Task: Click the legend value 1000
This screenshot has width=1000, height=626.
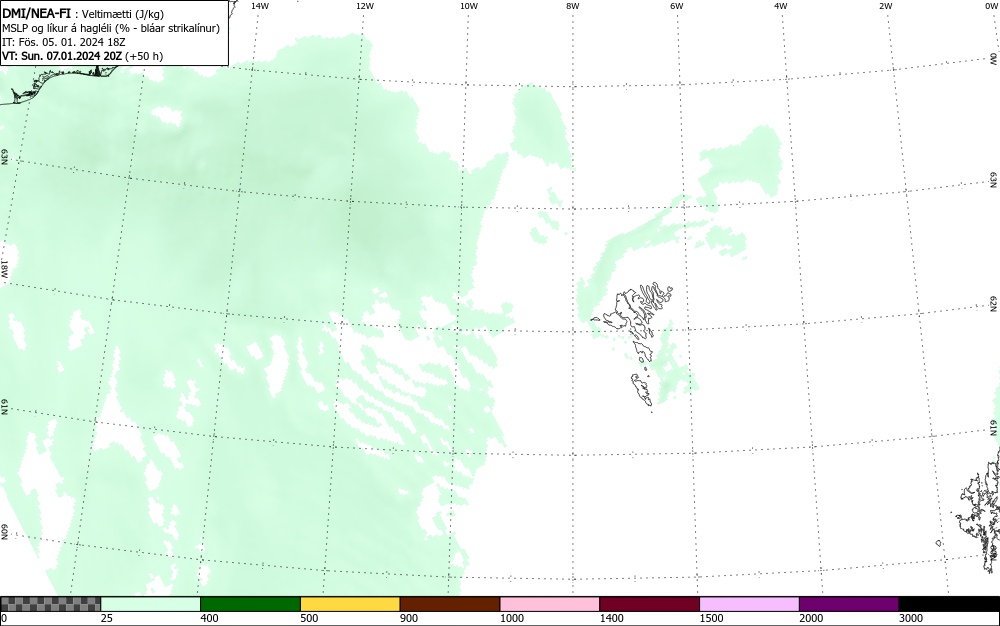Action: (512, 618)
